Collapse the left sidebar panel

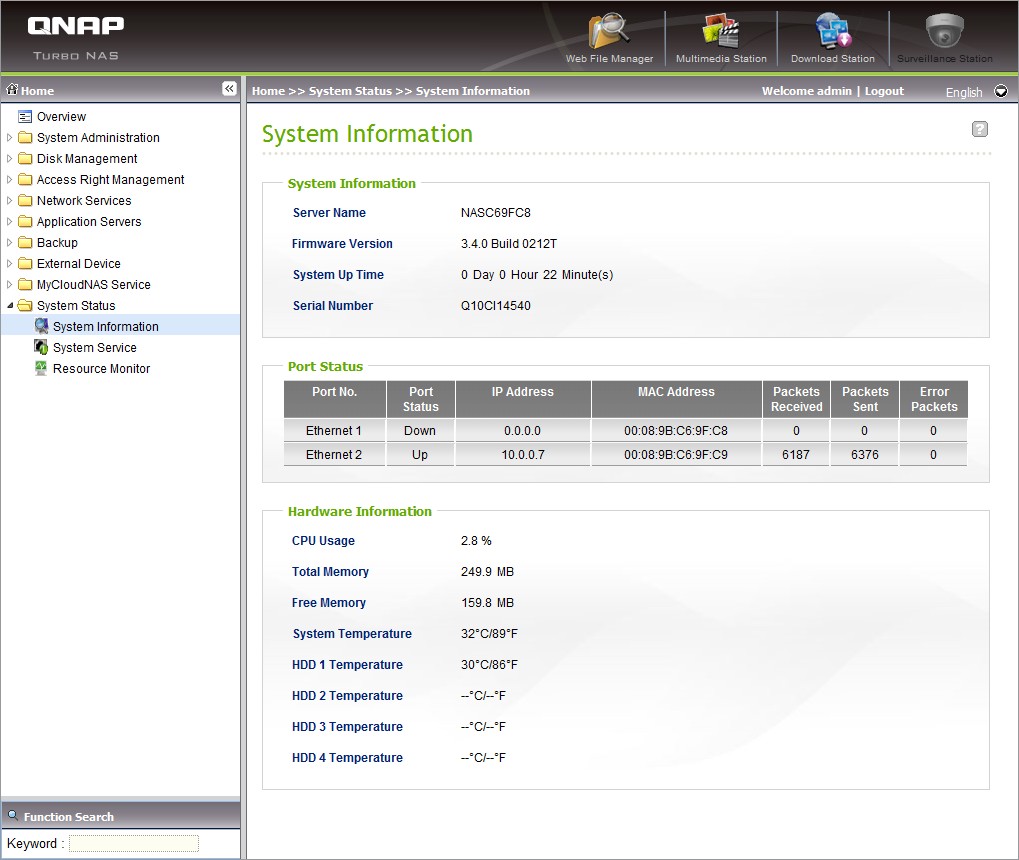click(x=229, y=89)
